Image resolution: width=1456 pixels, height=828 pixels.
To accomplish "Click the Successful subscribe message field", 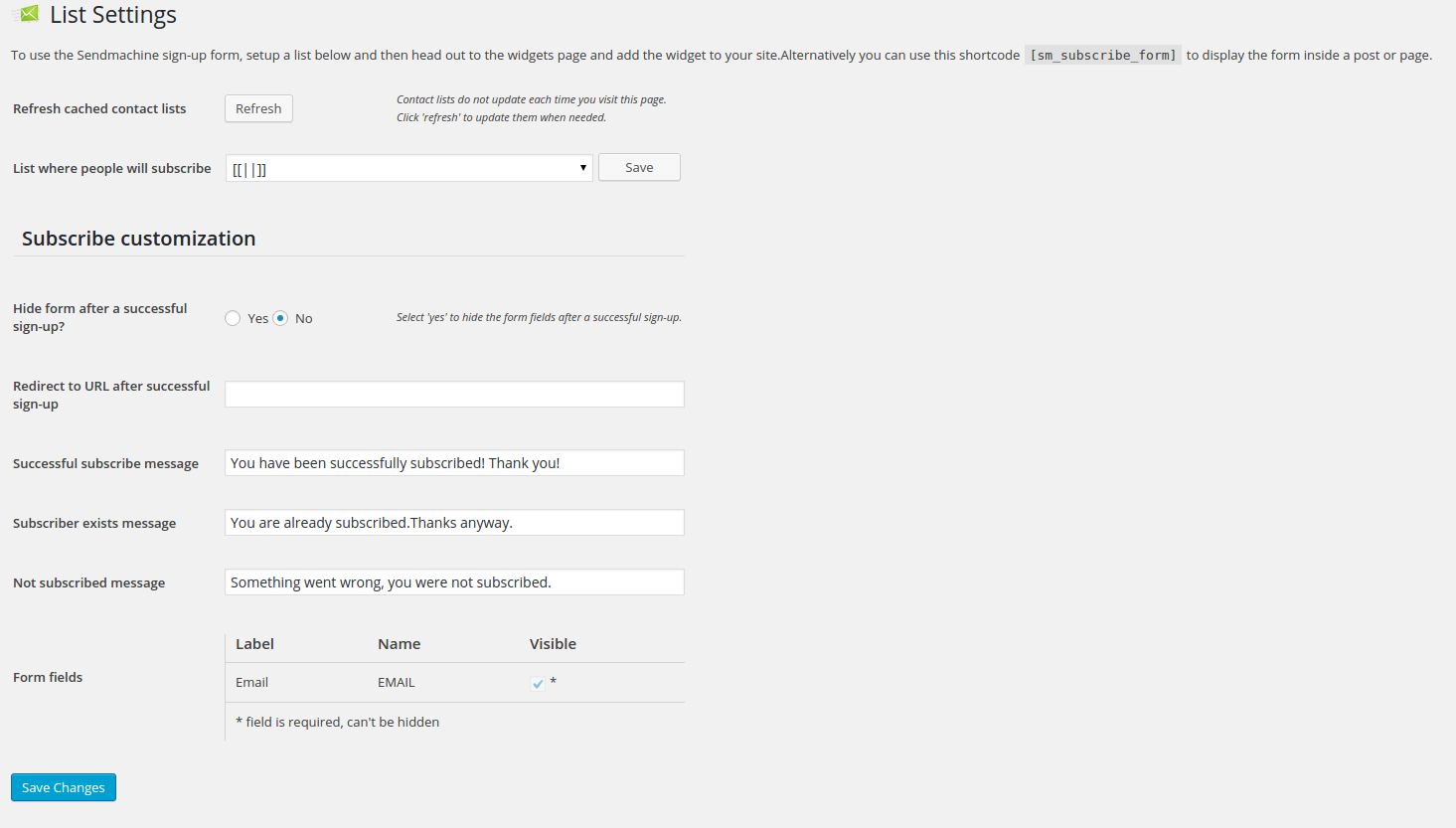I will (x=454, y=463).
